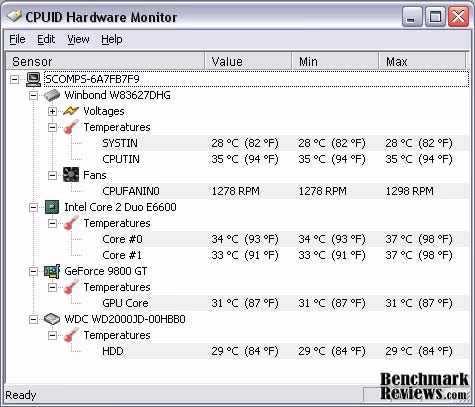475x407 pixels.
Task: Click the CPUID app icon in title bar
Action: click(14, 16)
